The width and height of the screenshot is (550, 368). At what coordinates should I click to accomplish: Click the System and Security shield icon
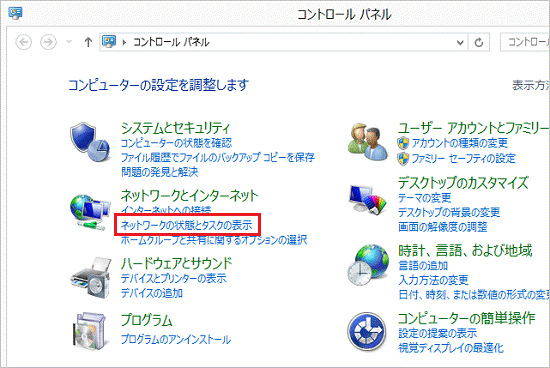click(90, 142)
